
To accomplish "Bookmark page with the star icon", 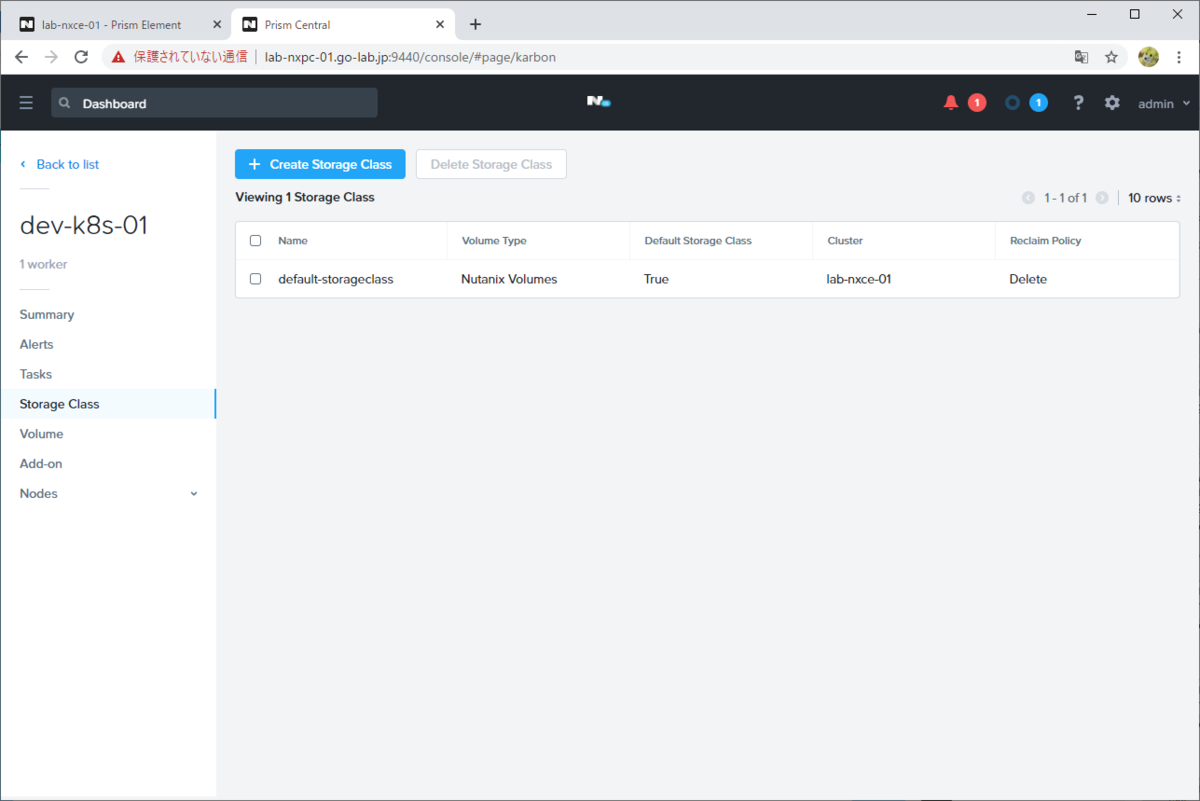I will coord(1111,57).
